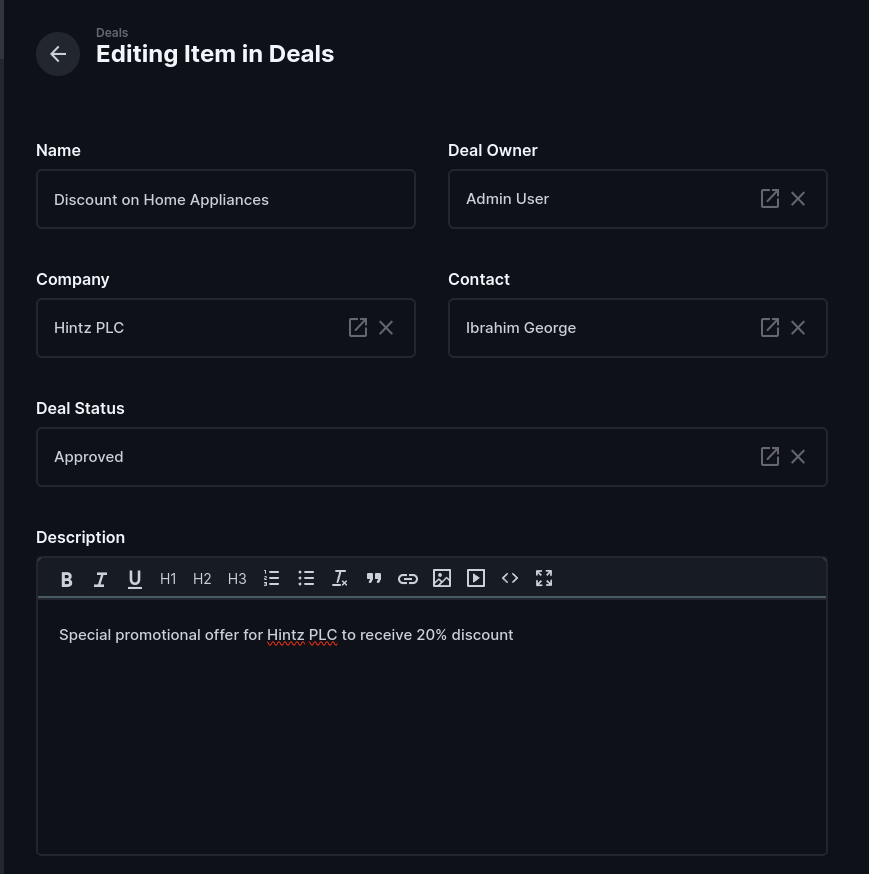The image size is (869, 874).
Task: Open the Hintz PLC company record
Action: [357, 327]
